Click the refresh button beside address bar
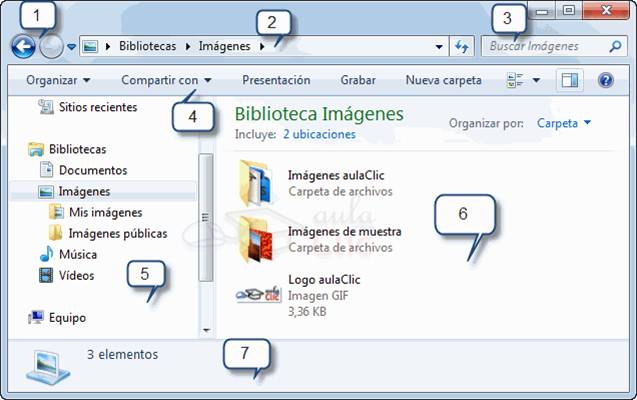The image size is (637, 400). (x=461, y=47)
